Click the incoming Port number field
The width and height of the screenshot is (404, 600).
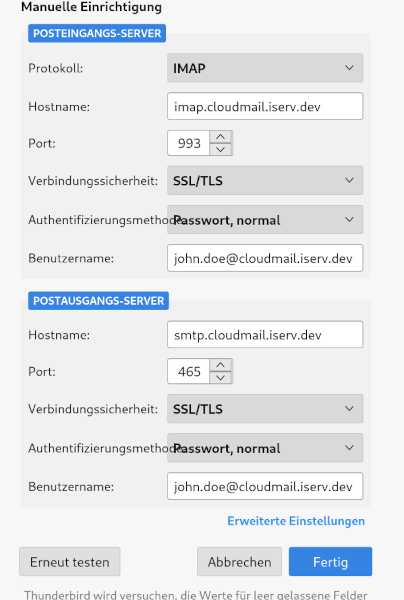point(189,143)
